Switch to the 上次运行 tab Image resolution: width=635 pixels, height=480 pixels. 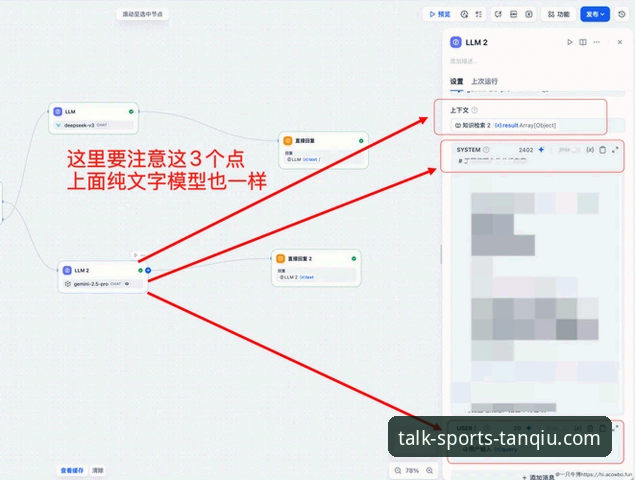(484, 81)
